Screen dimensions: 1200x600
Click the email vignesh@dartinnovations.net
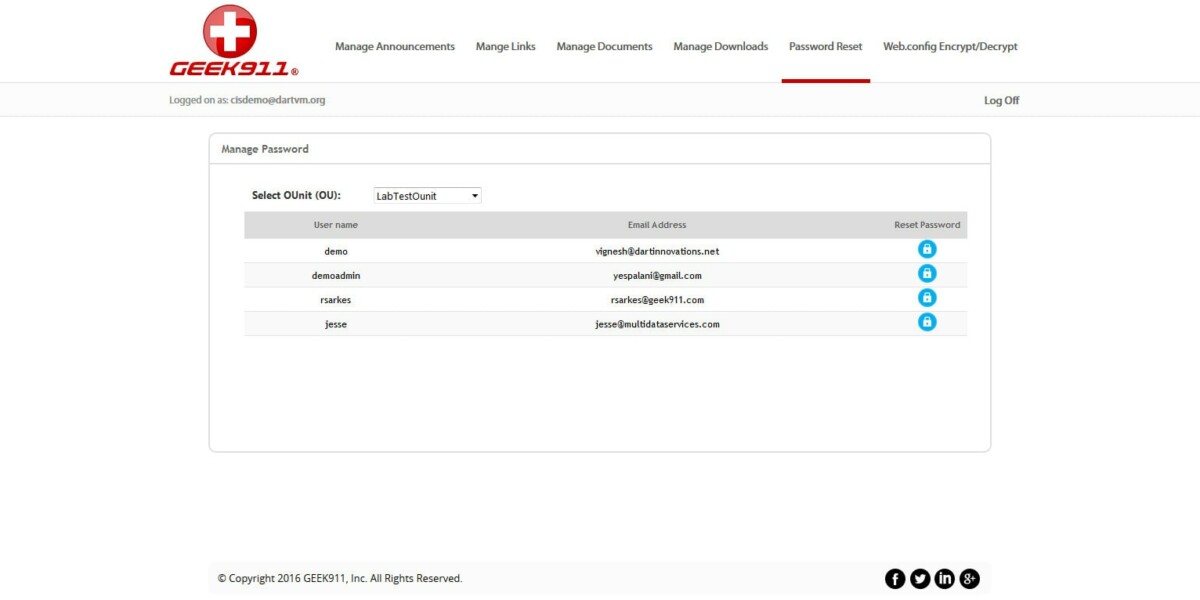[656, 250]
